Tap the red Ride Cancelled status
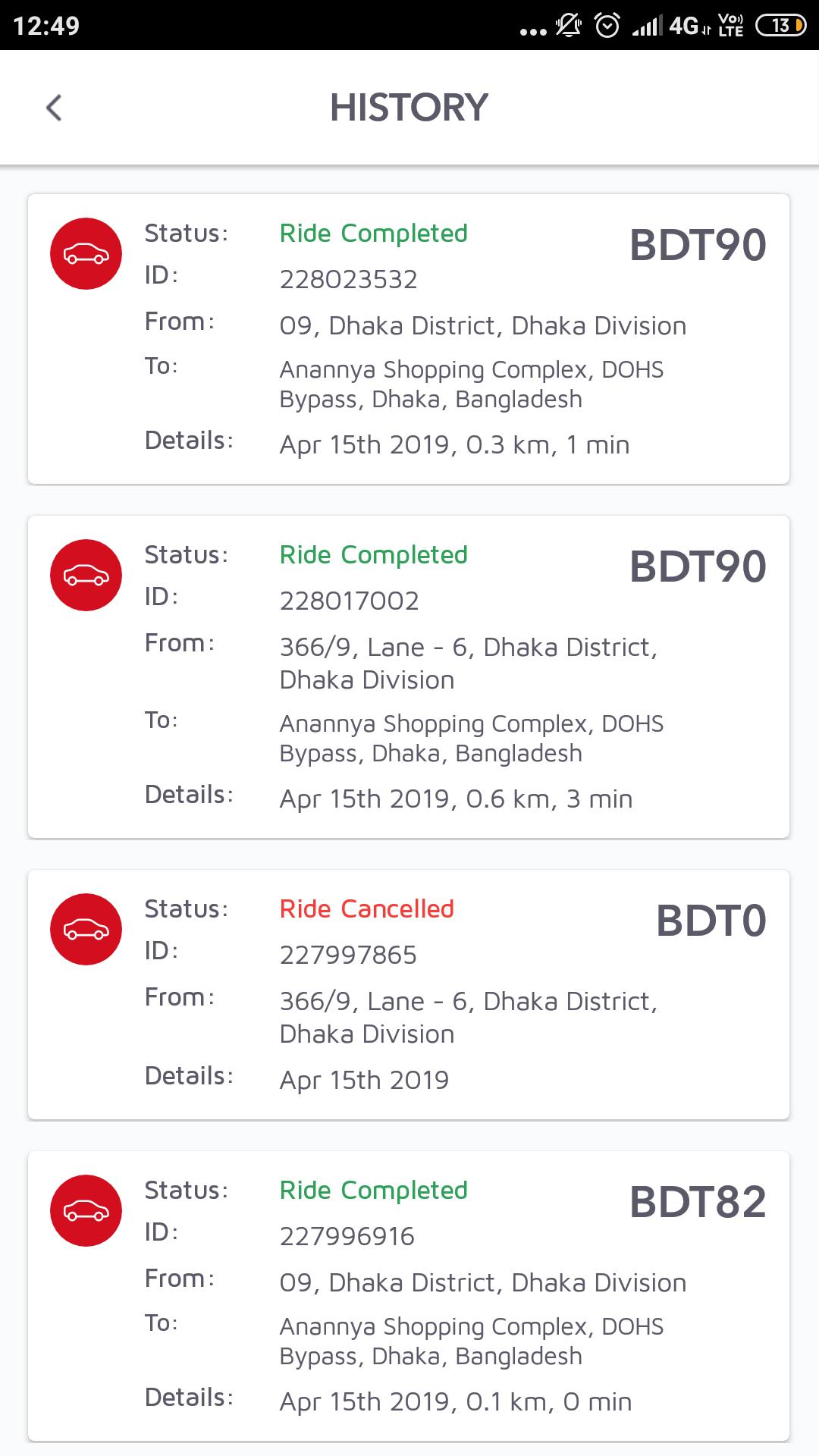This screenshot has height=1456, width=819. 366,909
